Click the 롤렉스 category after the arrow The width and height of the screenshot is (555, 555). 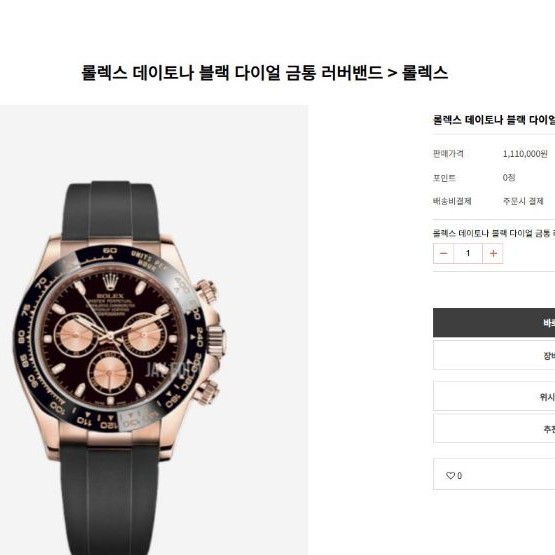(425, 73)
